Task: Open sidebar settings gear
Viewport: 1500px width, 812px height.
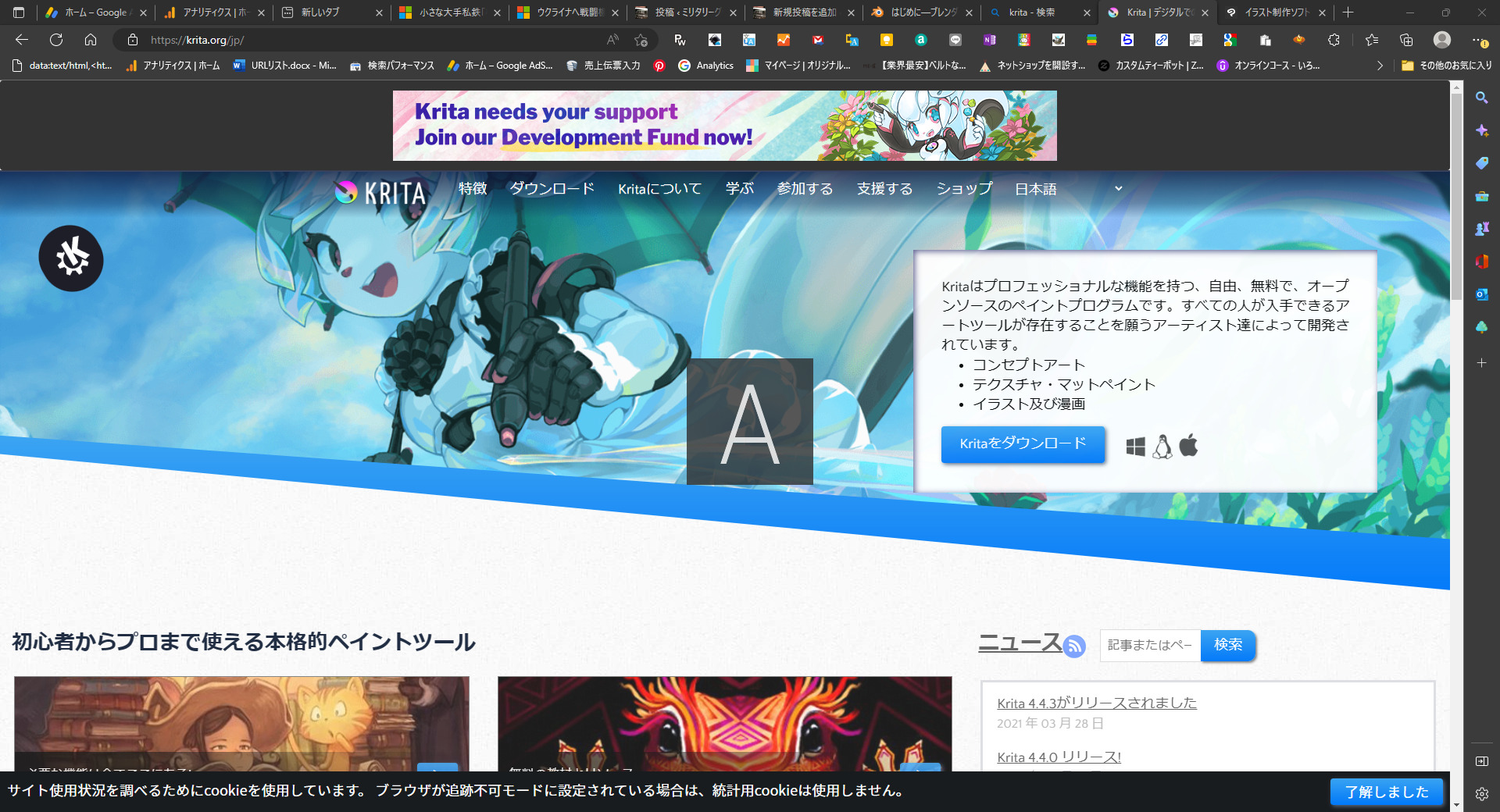Action: [1481, 794]
